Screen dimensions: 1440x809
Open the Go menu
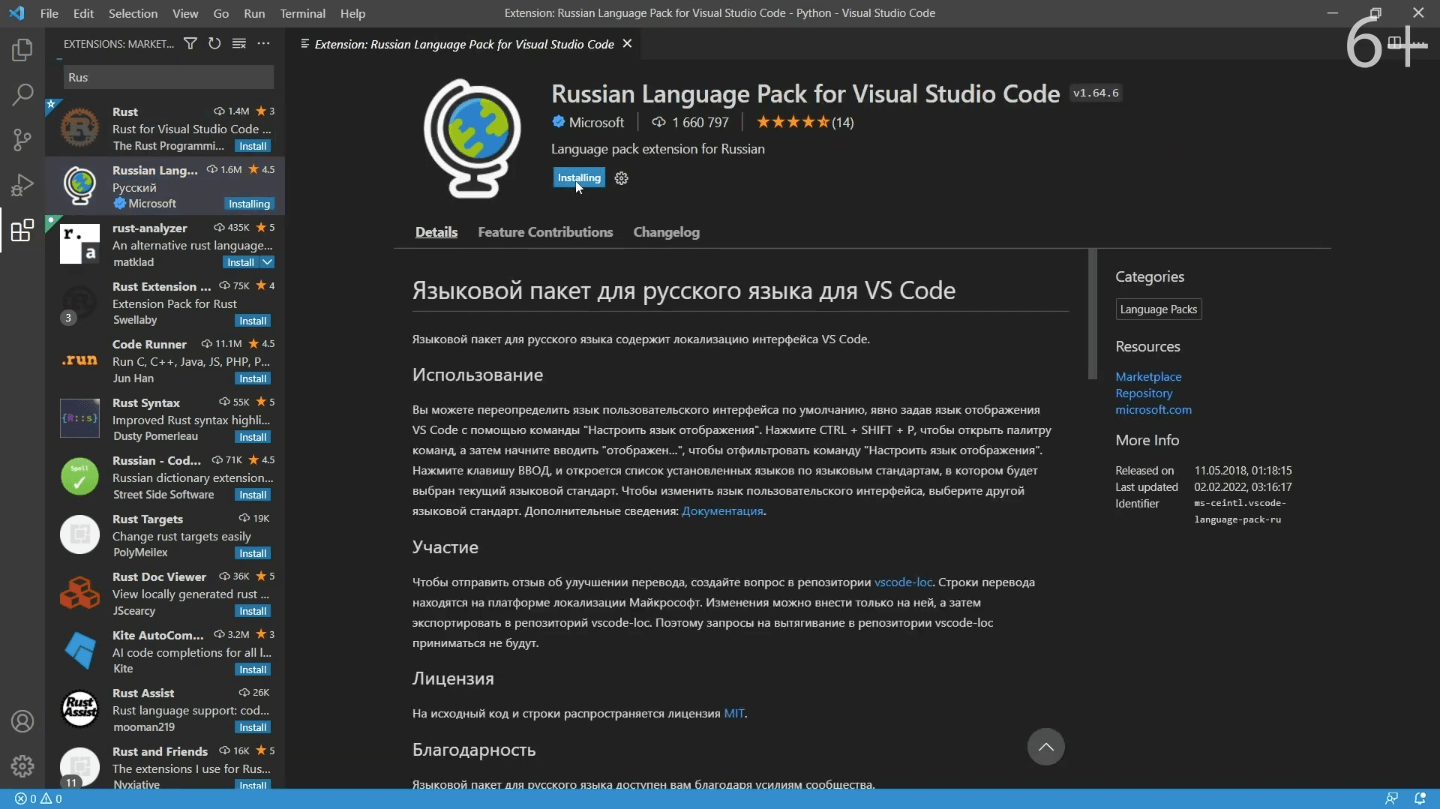tap(221, 13)
